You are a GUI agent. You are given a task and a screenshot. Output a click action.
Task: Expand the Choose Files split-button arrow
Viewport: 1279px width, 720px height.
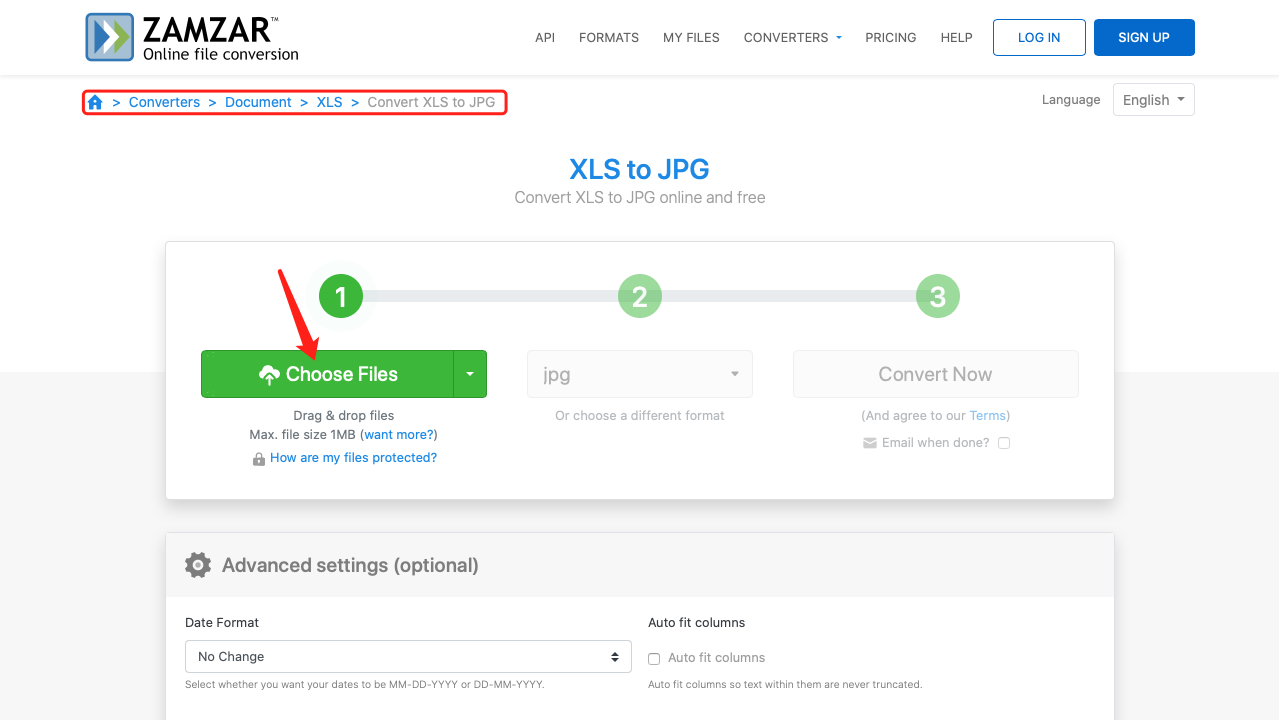(x=470, y=373)
